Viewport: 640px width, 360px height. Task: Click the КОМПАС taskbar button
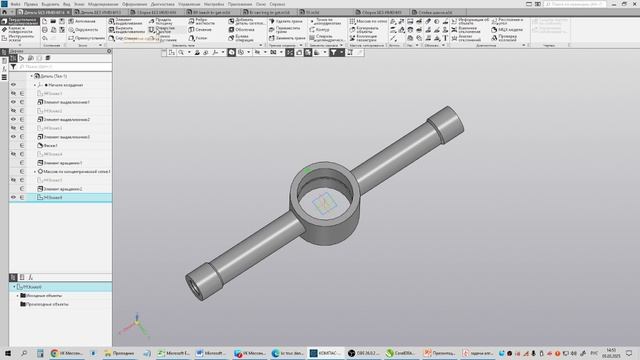point(325,353)
